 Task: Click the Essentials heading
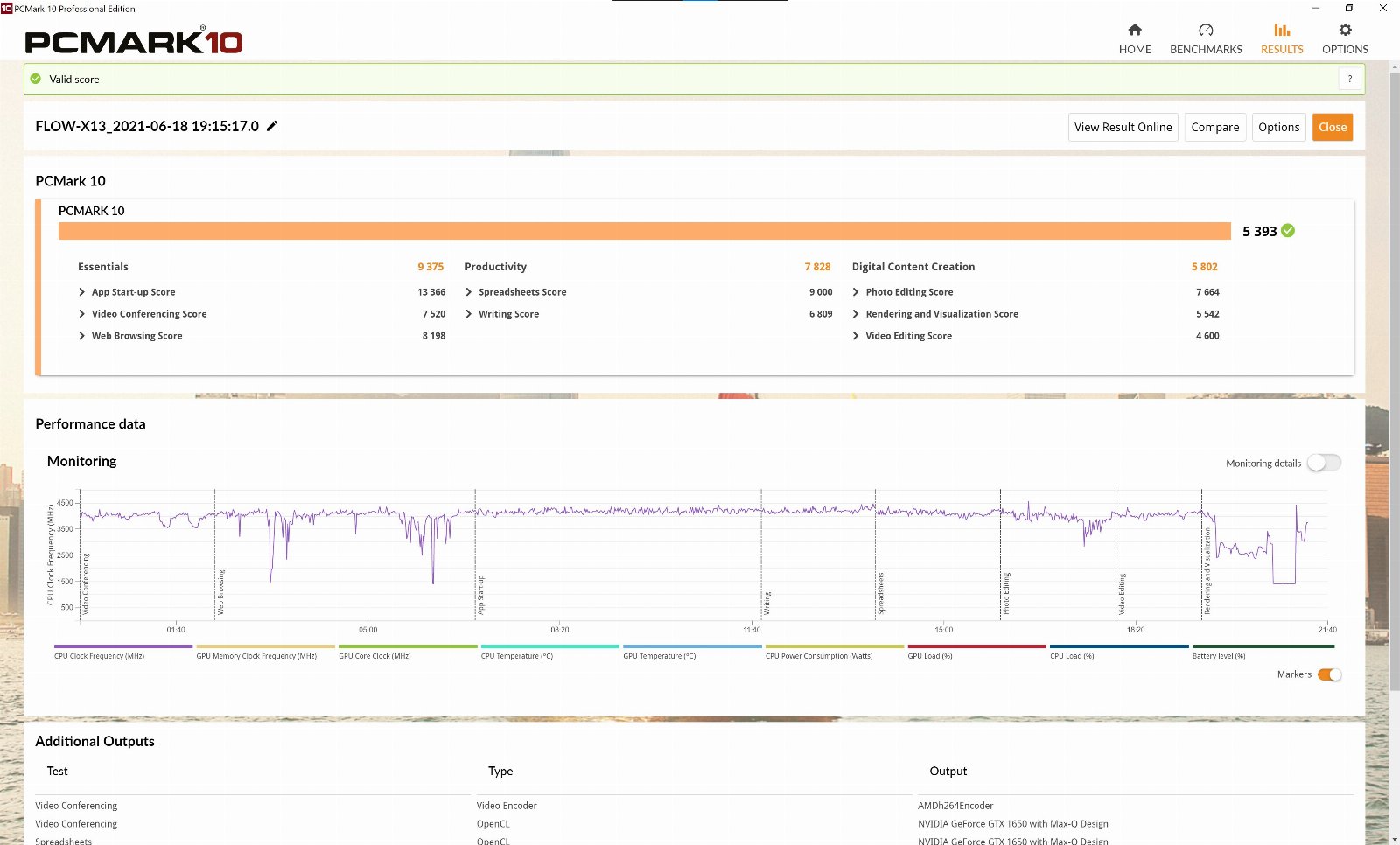102,267
